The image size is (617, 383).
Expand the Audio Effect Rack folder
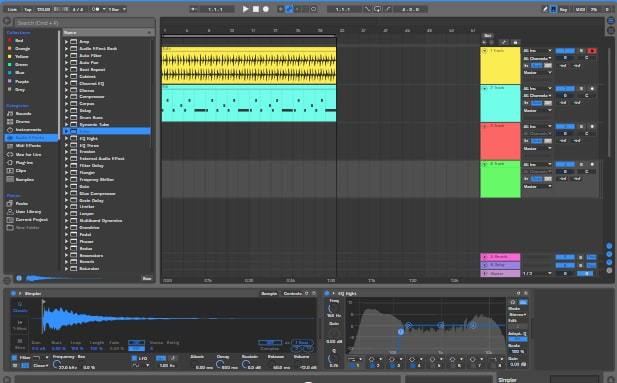pyautogui.click(x=67, y=48)
